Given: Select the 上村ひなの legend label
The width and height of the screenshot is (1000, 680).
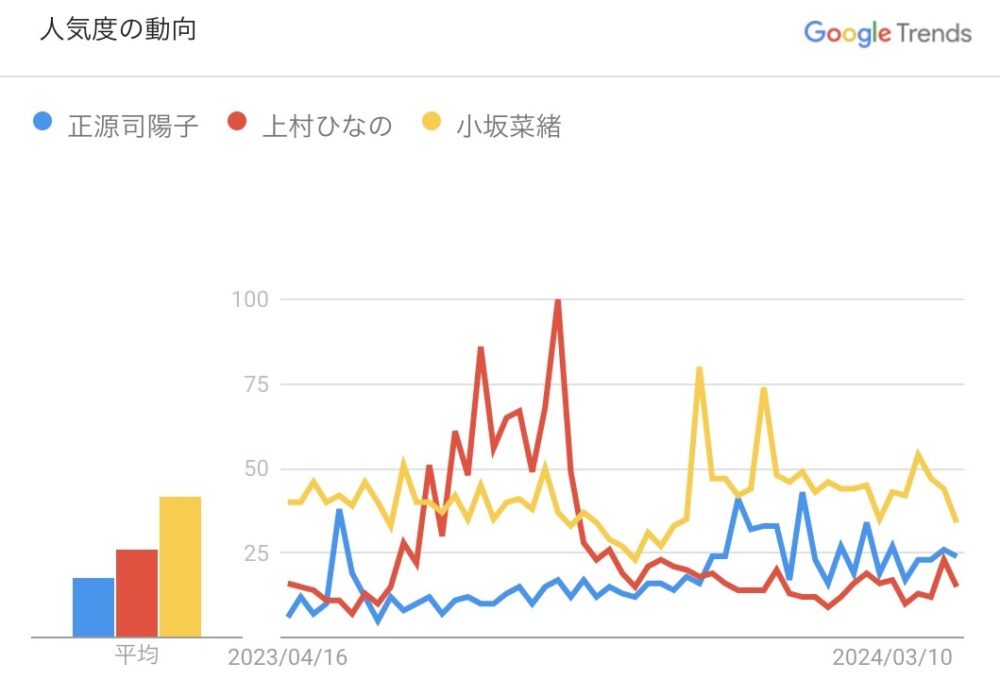Looking at the screenshot, I should point(327,125).
